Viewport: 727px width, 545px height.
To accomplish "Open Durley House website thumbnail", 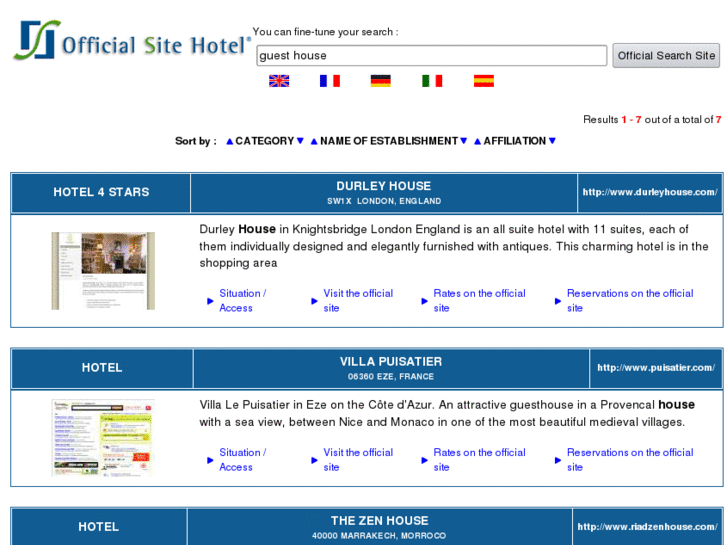I will coord(103,271).
